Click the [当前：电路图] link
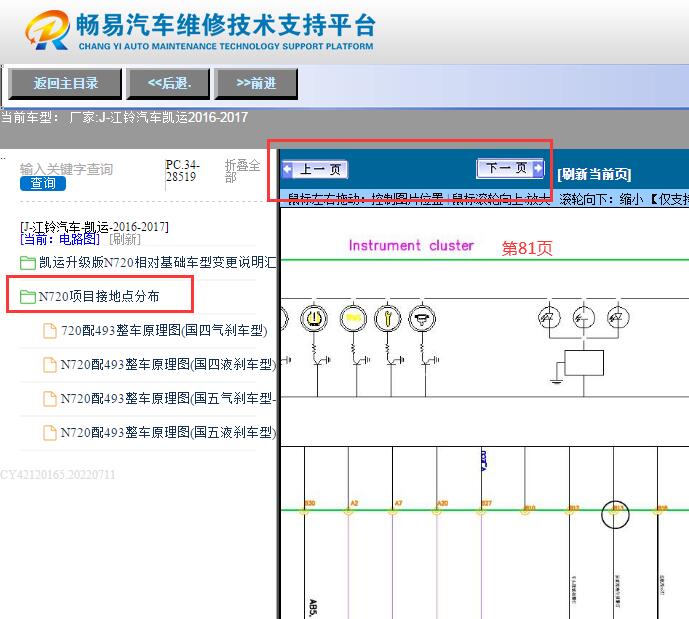Screen dimensions: 689x619 [60, 239]
